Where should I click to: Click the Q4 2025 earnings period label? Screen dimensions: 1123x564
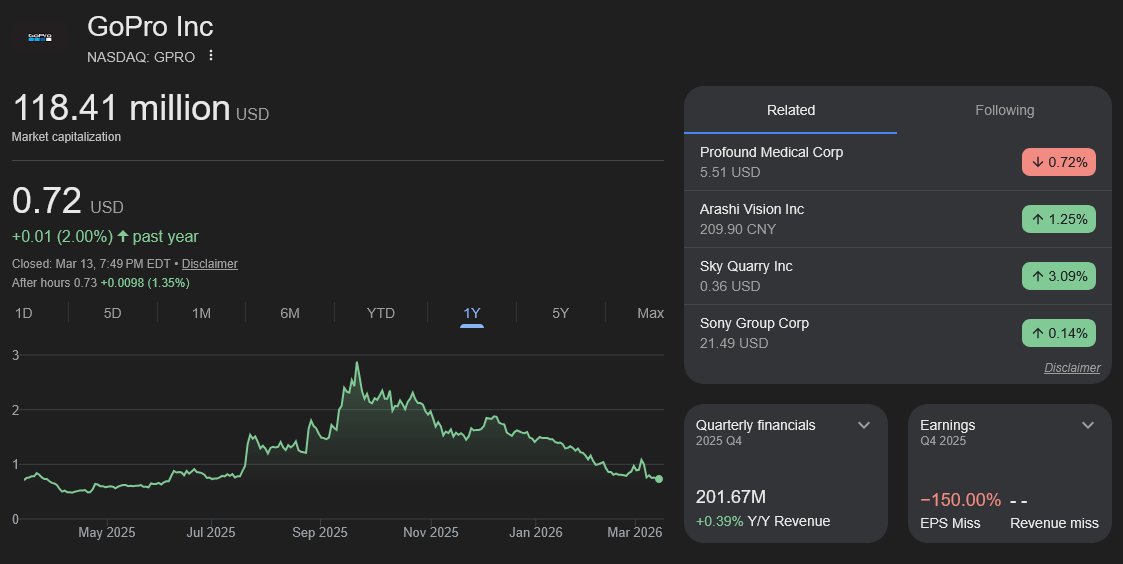[x=943, y=441]
